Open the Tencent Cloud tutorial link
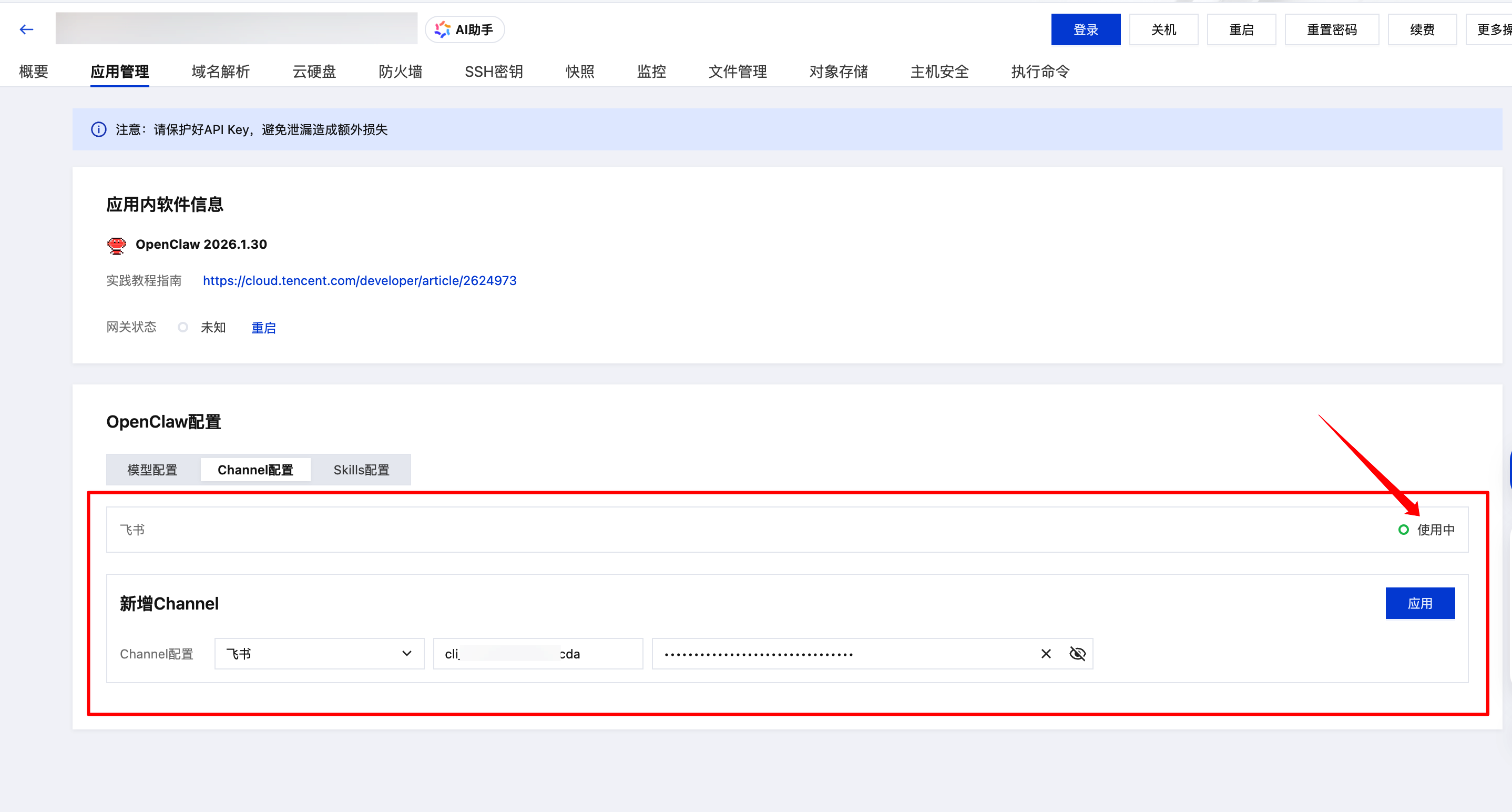1512x812 pixels. pos(359,281)
